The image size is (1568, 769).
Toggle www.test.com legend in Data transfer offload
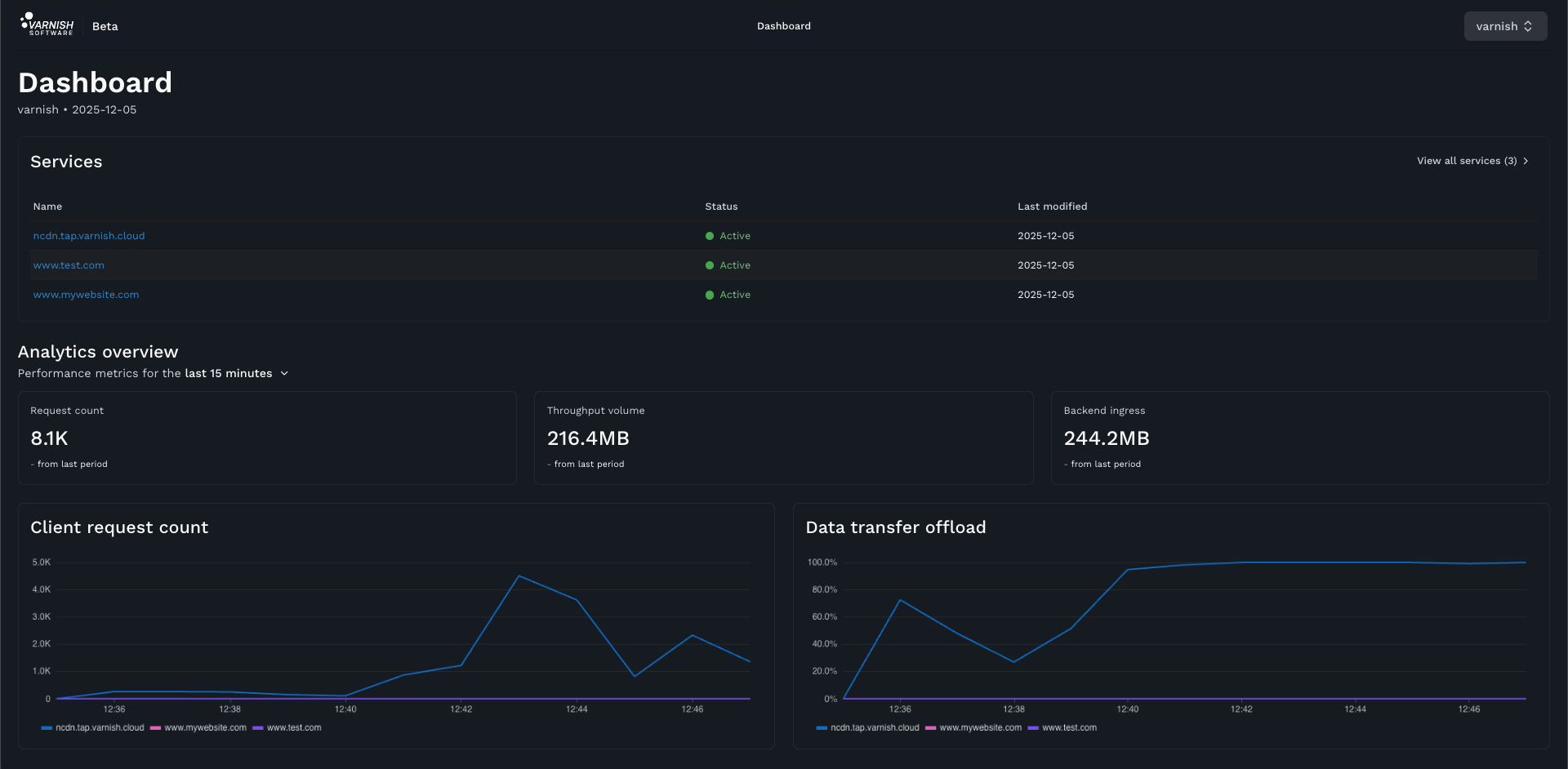1062,727
